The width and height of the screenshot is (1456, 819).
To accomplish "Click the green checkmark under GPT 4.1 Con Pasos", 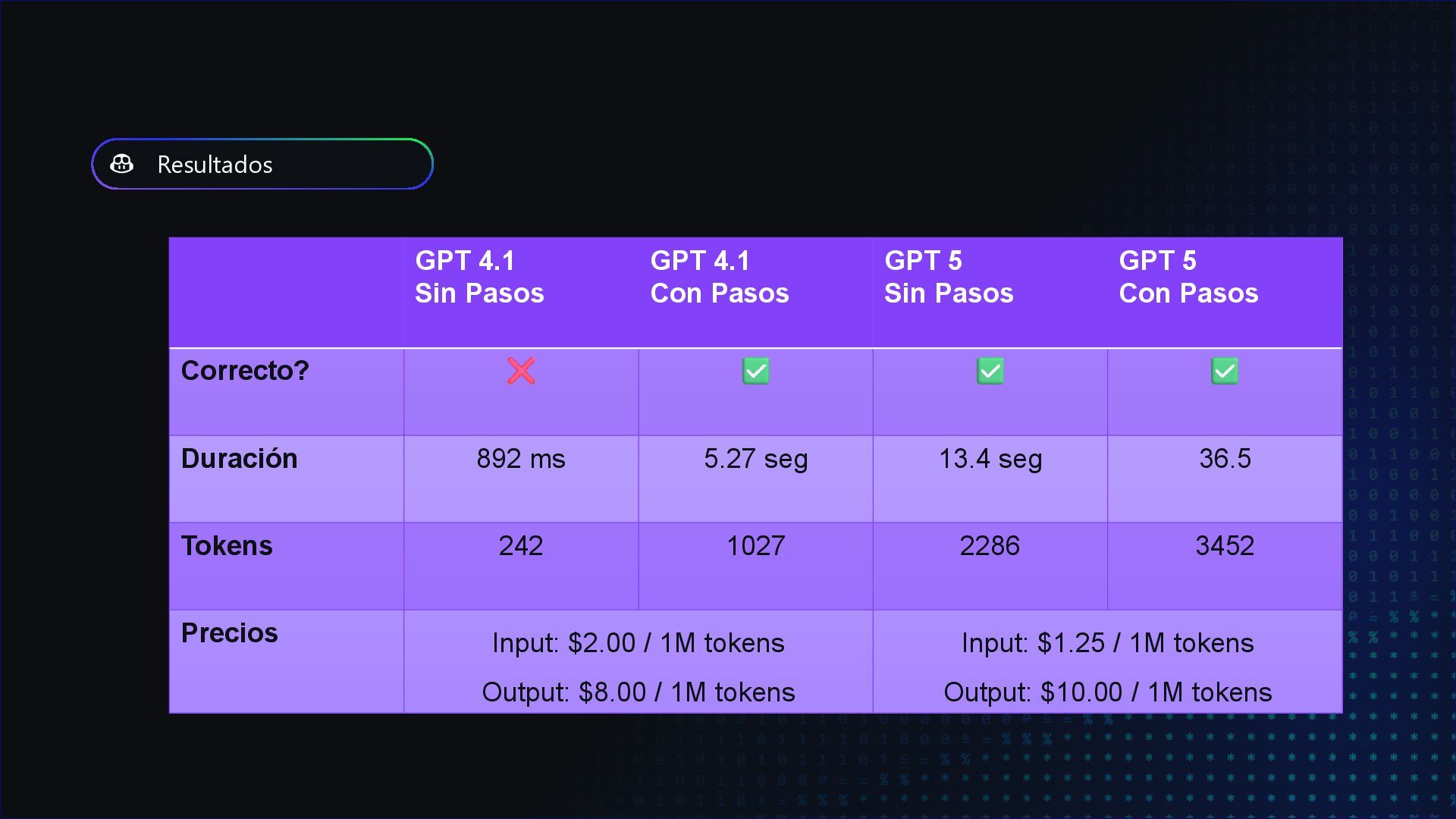I will click(x=755, y=371).
